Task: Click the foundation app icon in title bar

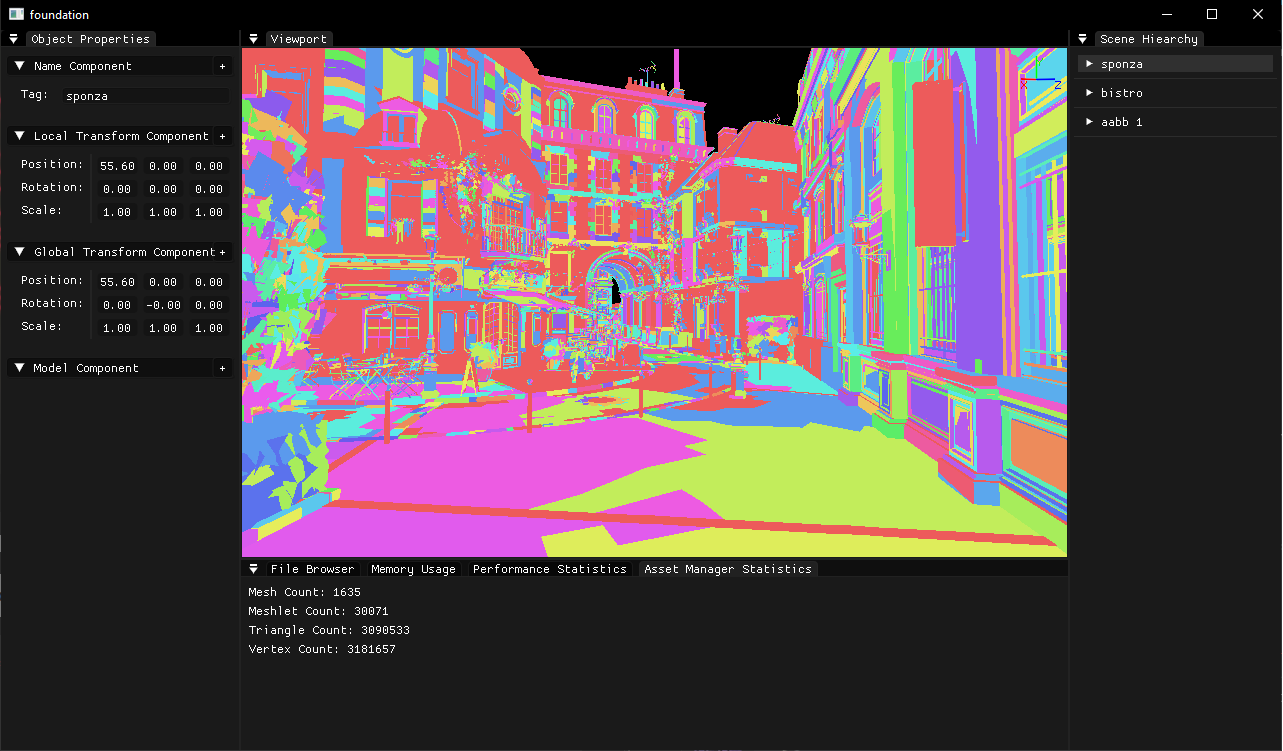Action: pyautogui.click(x=16, y=14)
